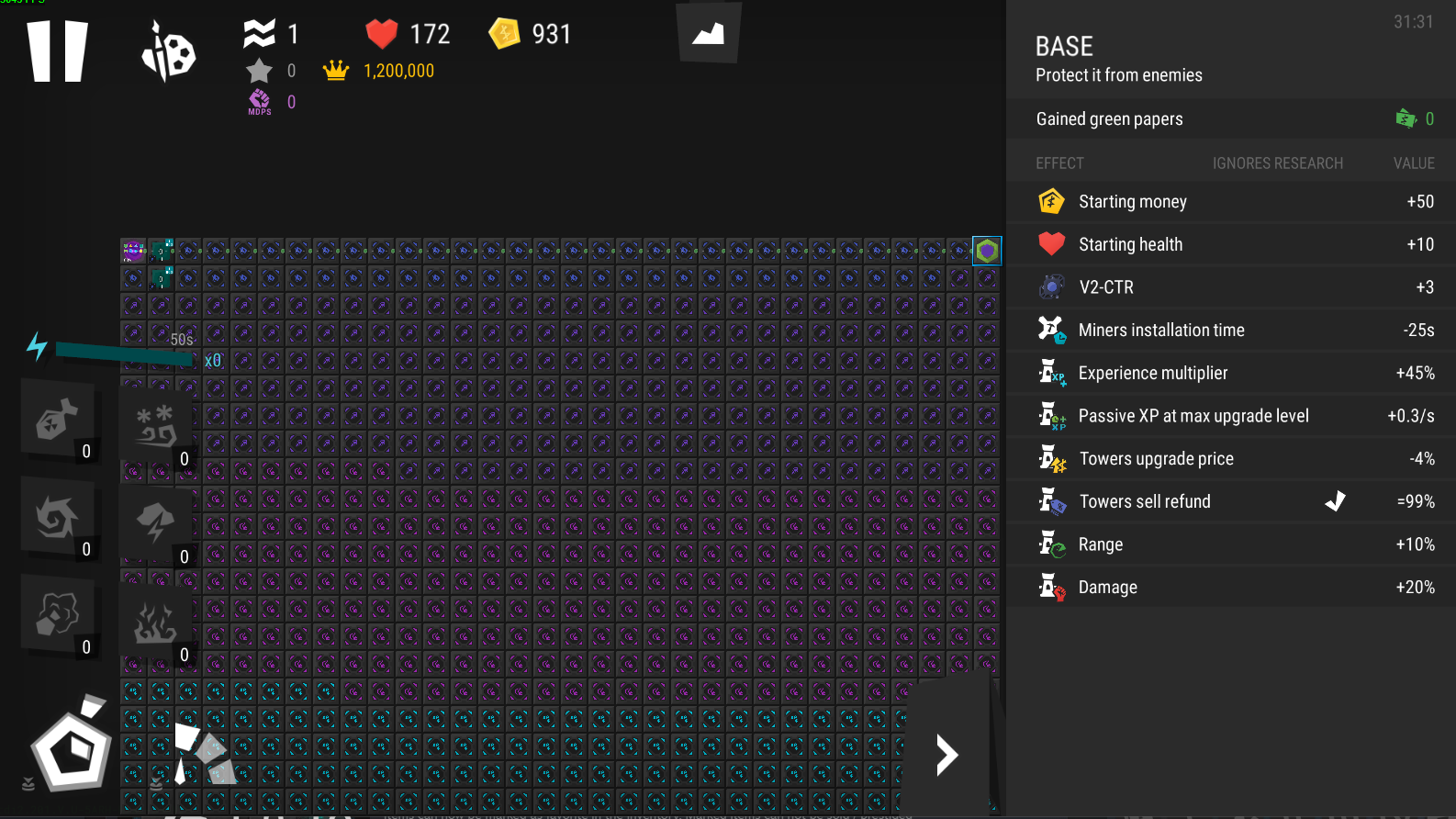Pause the game with the pause button
Image resolution: width=1456 pixels, height=819 pixels.
[x=58, y=52]
